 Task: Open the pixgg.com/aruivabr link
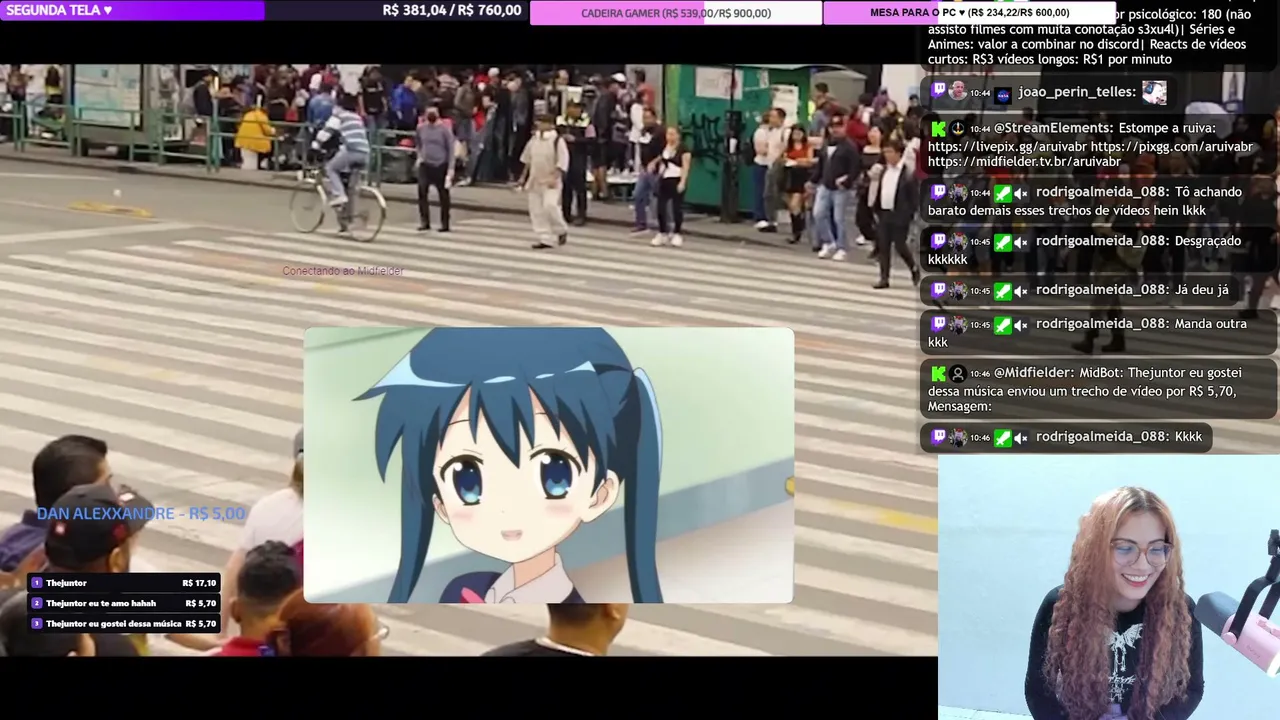point(1172,146)
